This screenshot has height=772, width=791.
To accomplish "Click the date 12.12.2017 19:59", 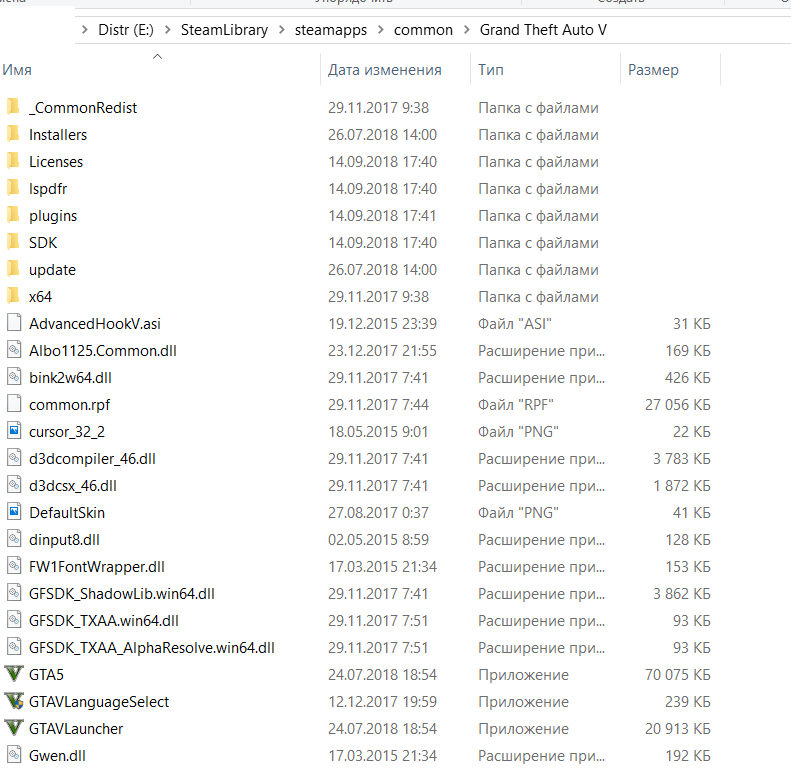I will 381,701.
